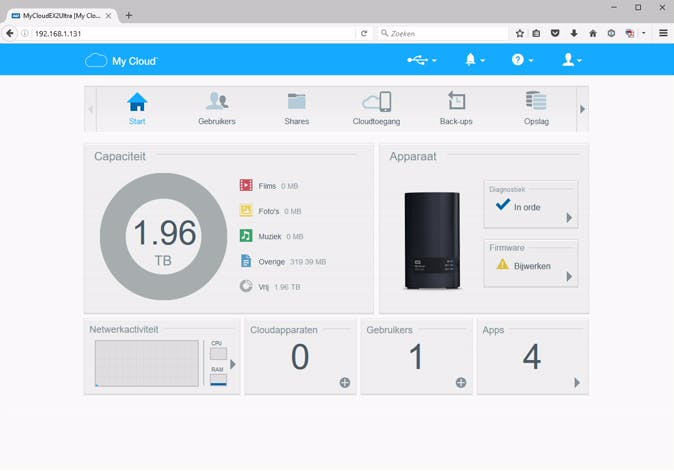This screenshot has height=471, width=674.
Task: Click the Start label
Action: pos(137,121)
